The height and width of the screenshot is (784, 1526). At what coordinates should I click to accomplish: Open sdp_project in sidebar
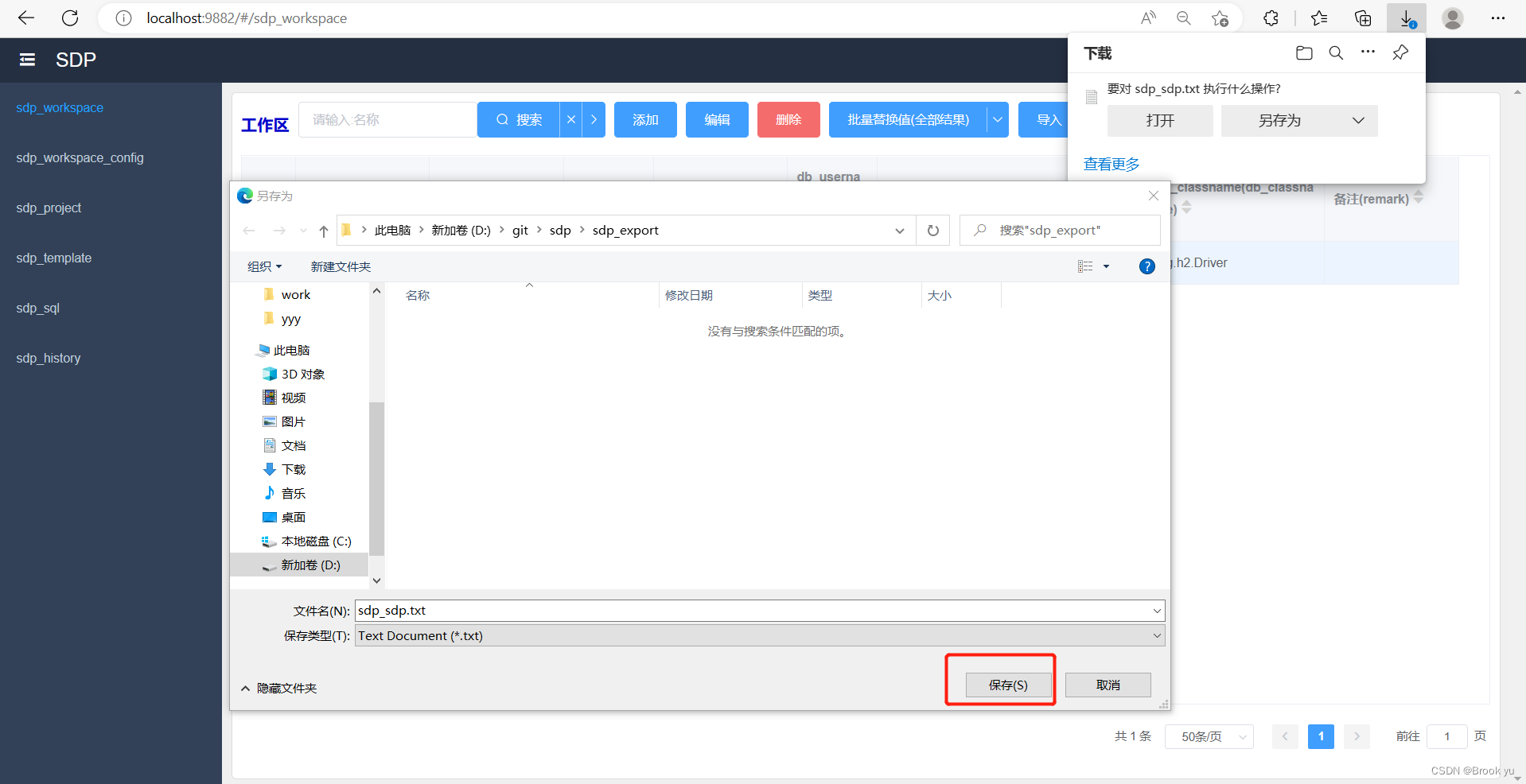pyautogui.click(x=49, y=208)
